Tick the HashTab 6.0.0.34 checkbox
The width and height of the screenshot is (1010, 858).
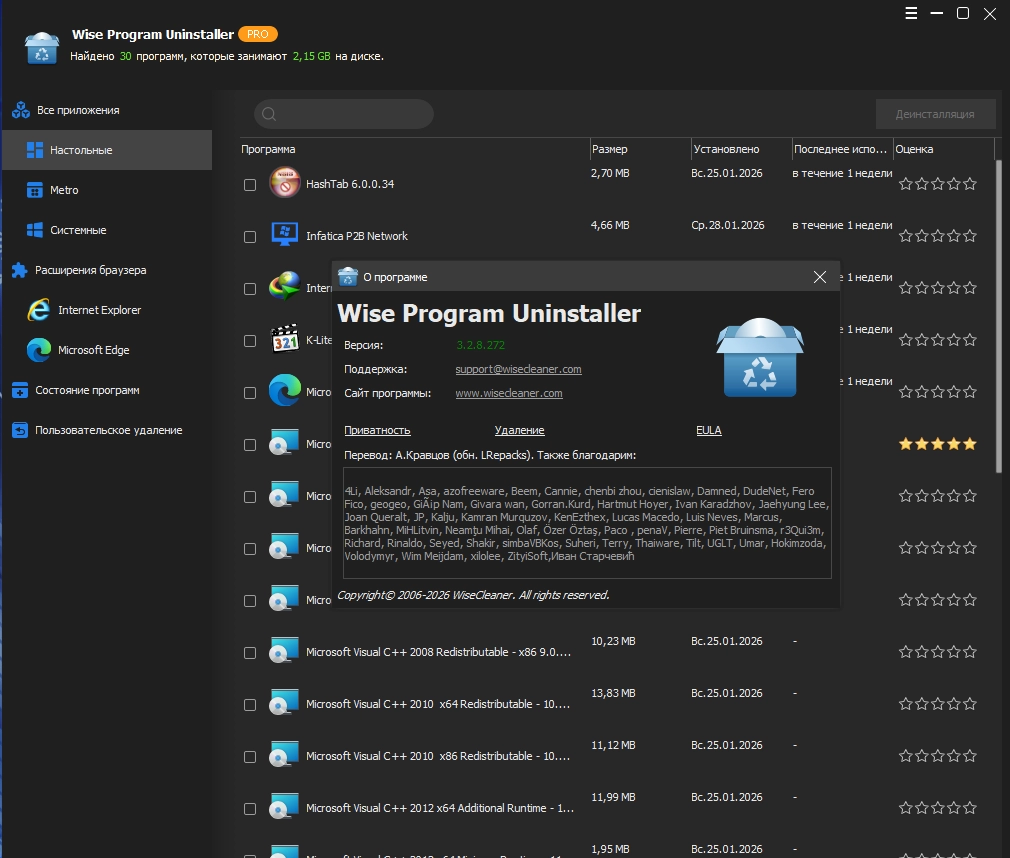(x=250, y=185)
